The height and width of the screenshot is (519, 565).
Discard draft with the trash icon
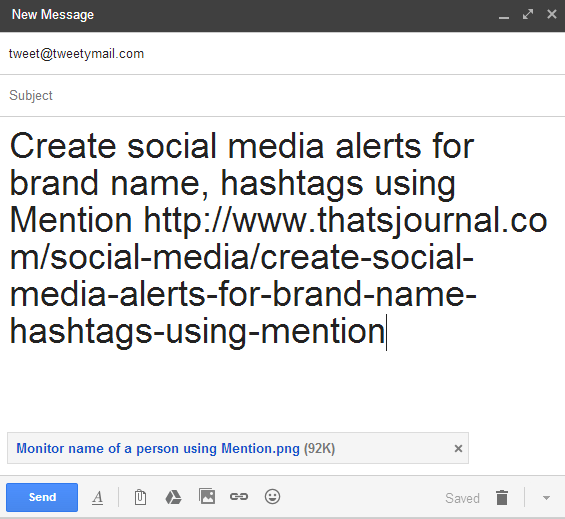502,498
